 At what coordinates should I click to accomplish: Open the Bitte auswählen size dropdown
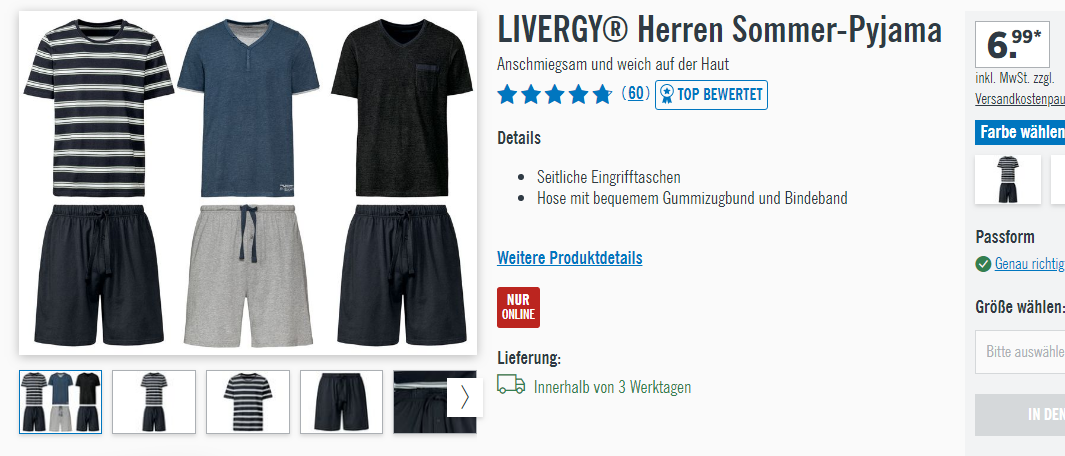[x=1020, y=352]
